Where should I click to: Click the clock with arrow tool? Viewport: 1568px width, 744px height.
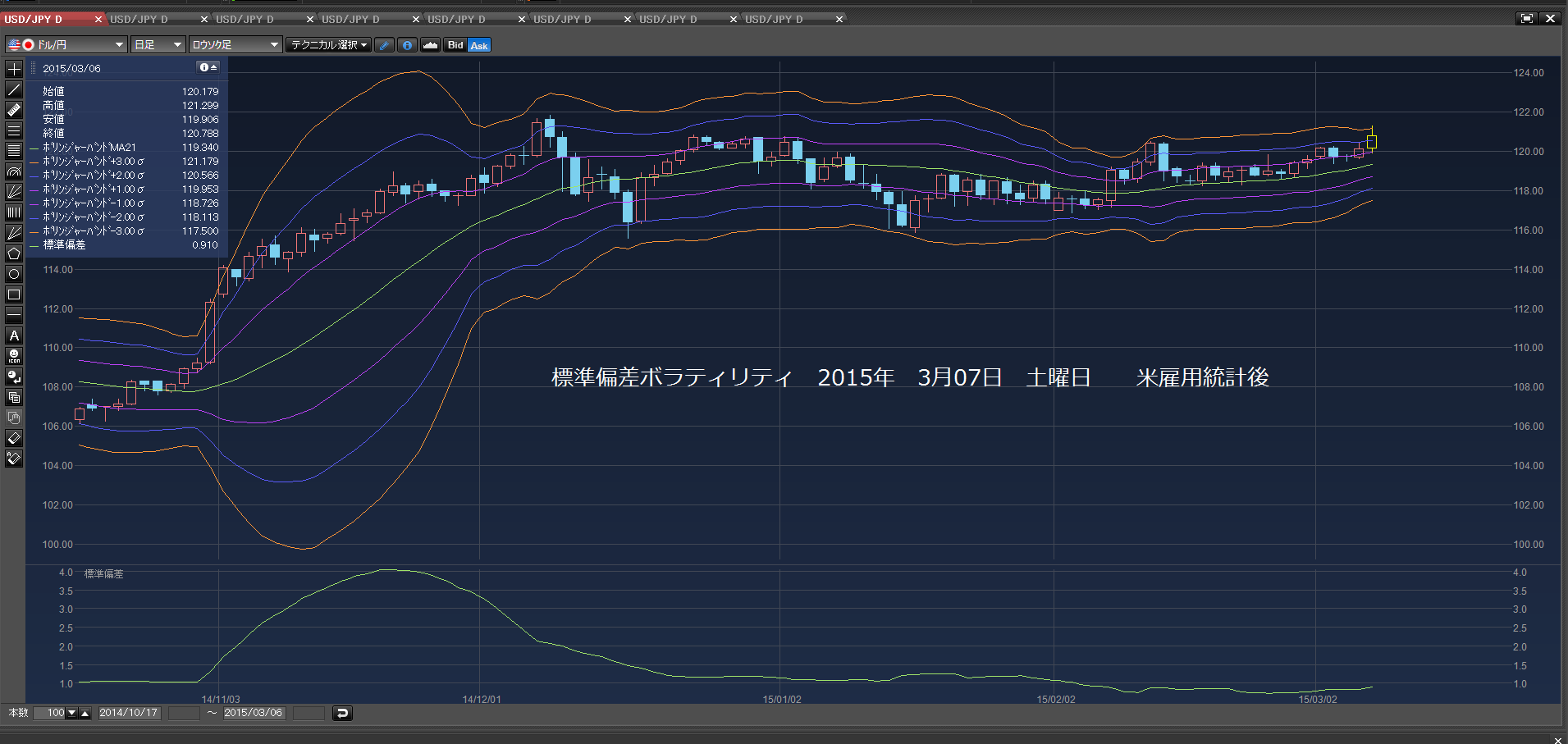(14, 377)
